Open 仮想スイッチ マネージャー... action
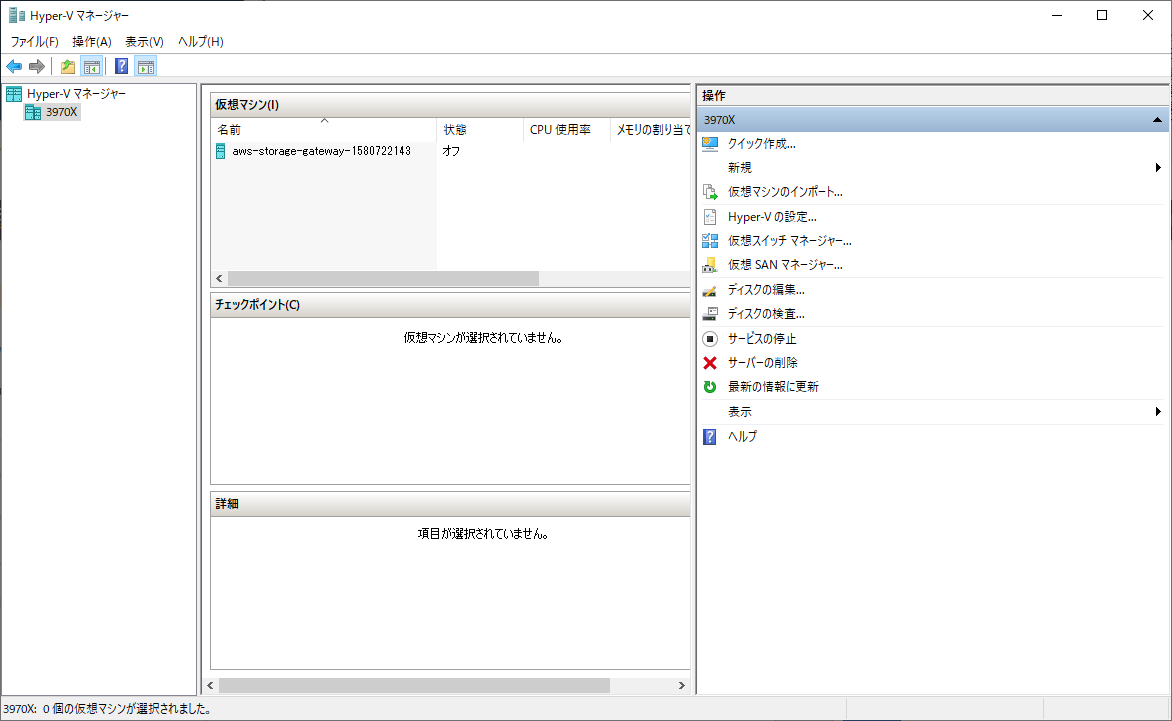 pyautogui.click(x=790, y=241)
